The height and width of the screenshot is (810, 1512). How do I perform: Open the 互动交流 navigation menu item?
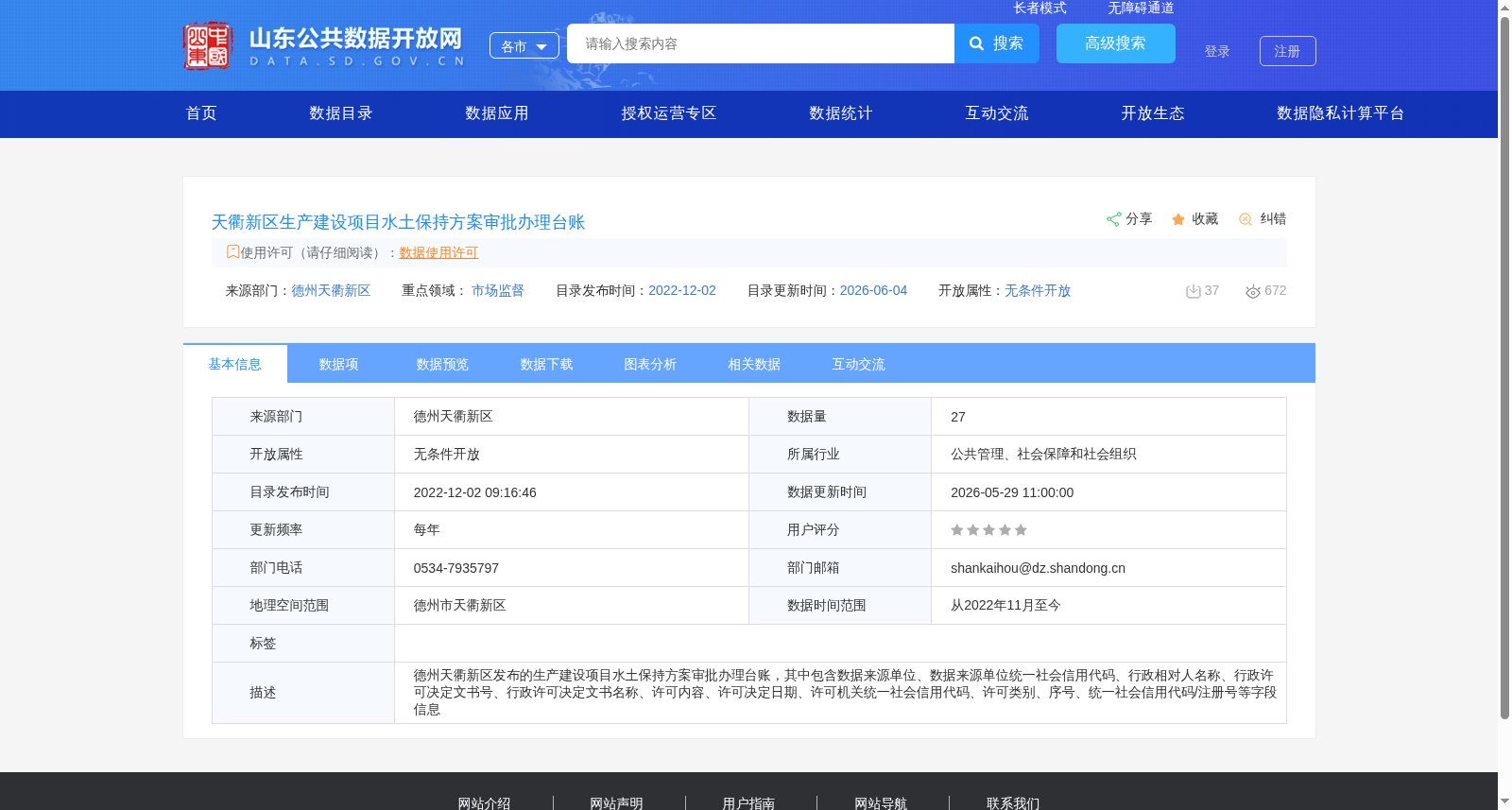point(997,113)
